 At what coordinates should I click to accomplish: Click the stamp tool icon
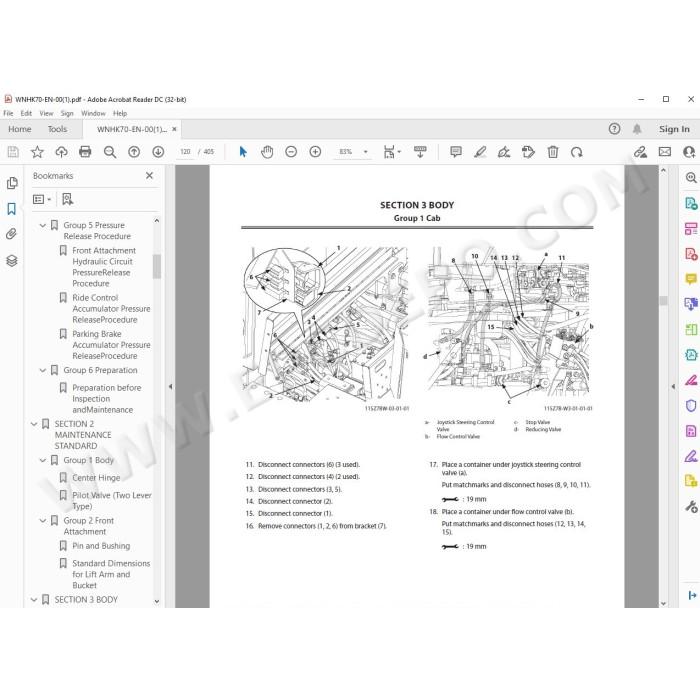click(528, 152)
